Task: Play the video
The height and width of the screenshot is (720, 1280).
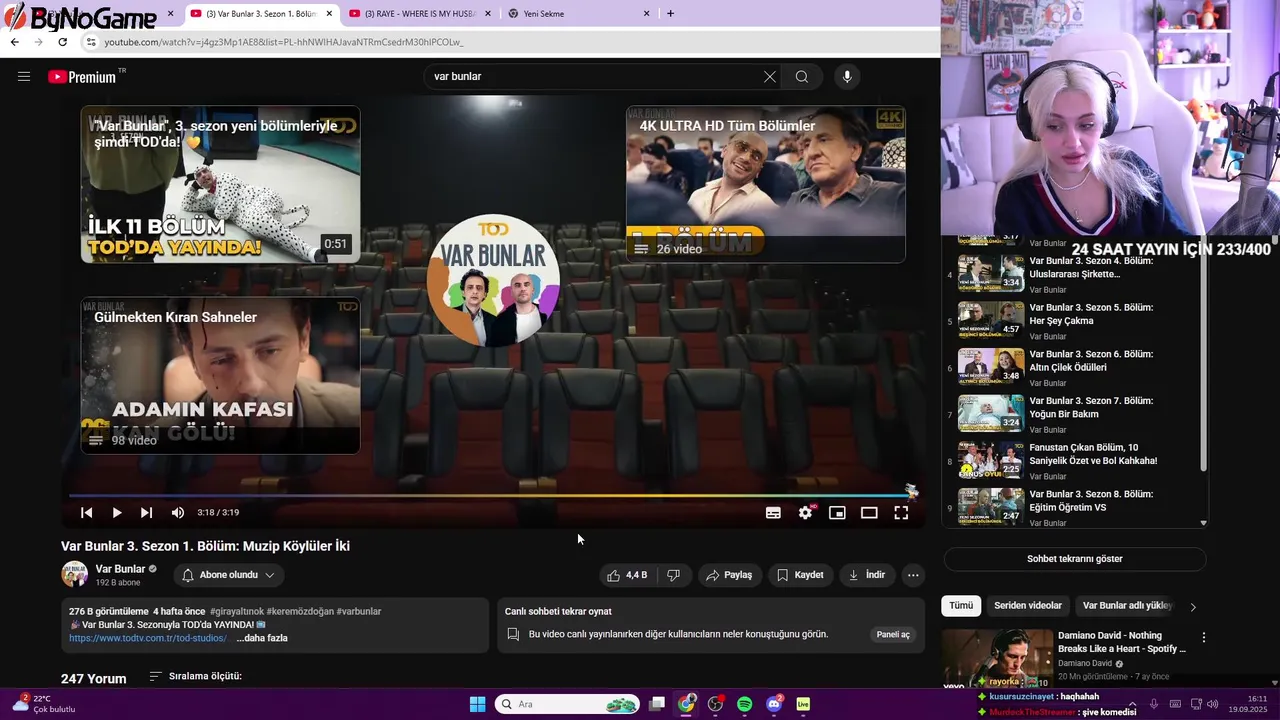Action: pos(117,513)
